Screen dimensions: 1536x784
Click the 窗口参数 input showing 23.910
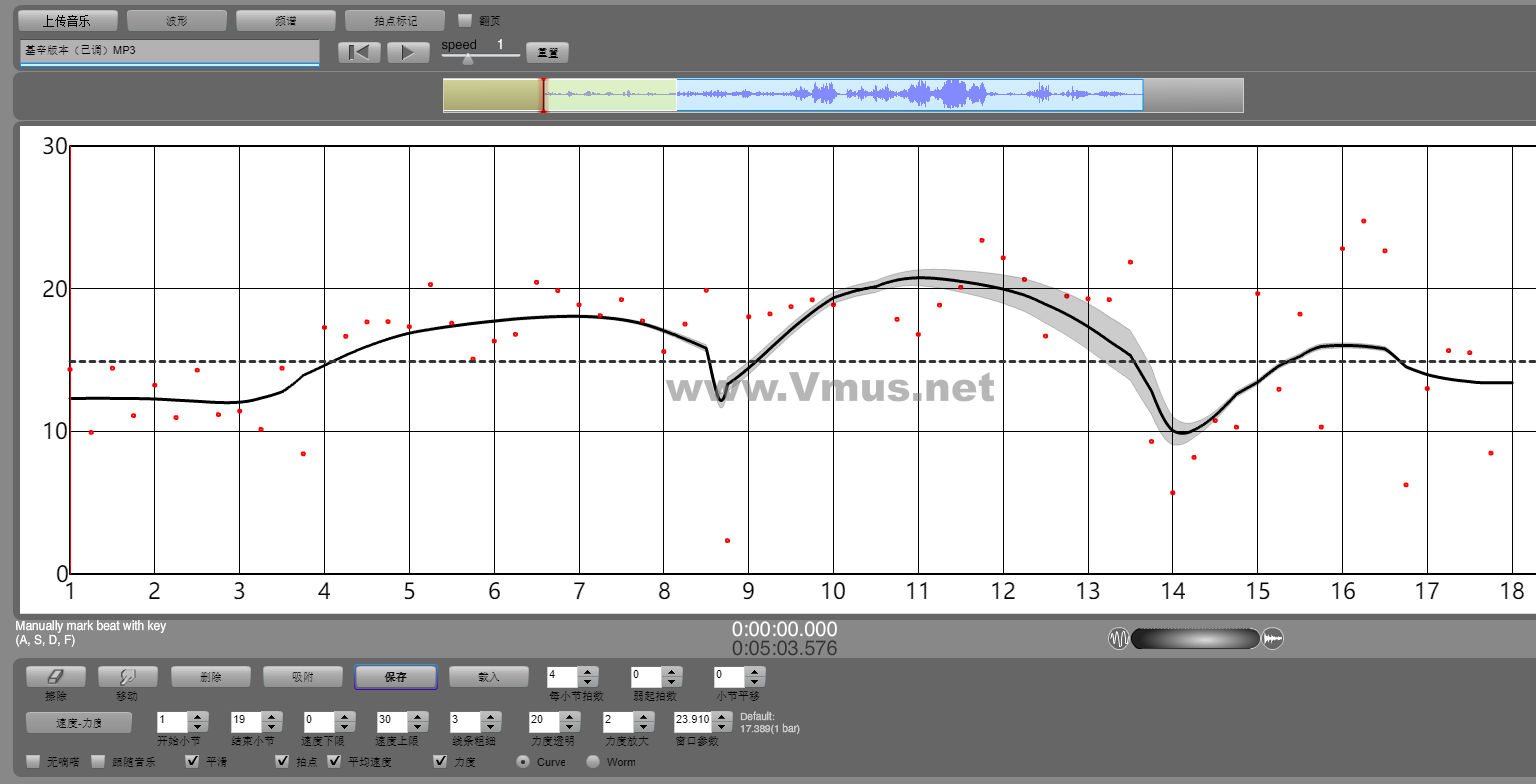(x=693, y=722)
